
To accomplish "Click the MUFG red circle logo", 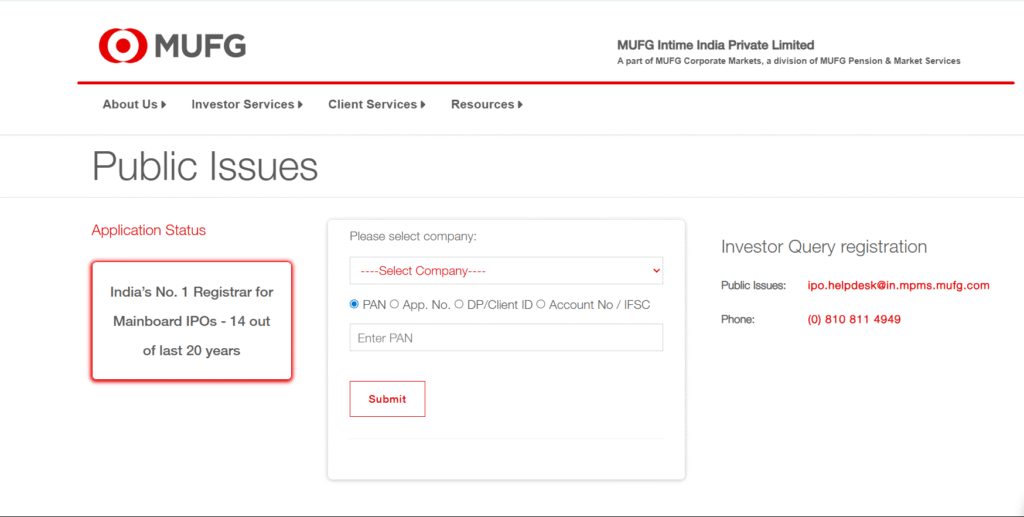I will coord(122,46).
